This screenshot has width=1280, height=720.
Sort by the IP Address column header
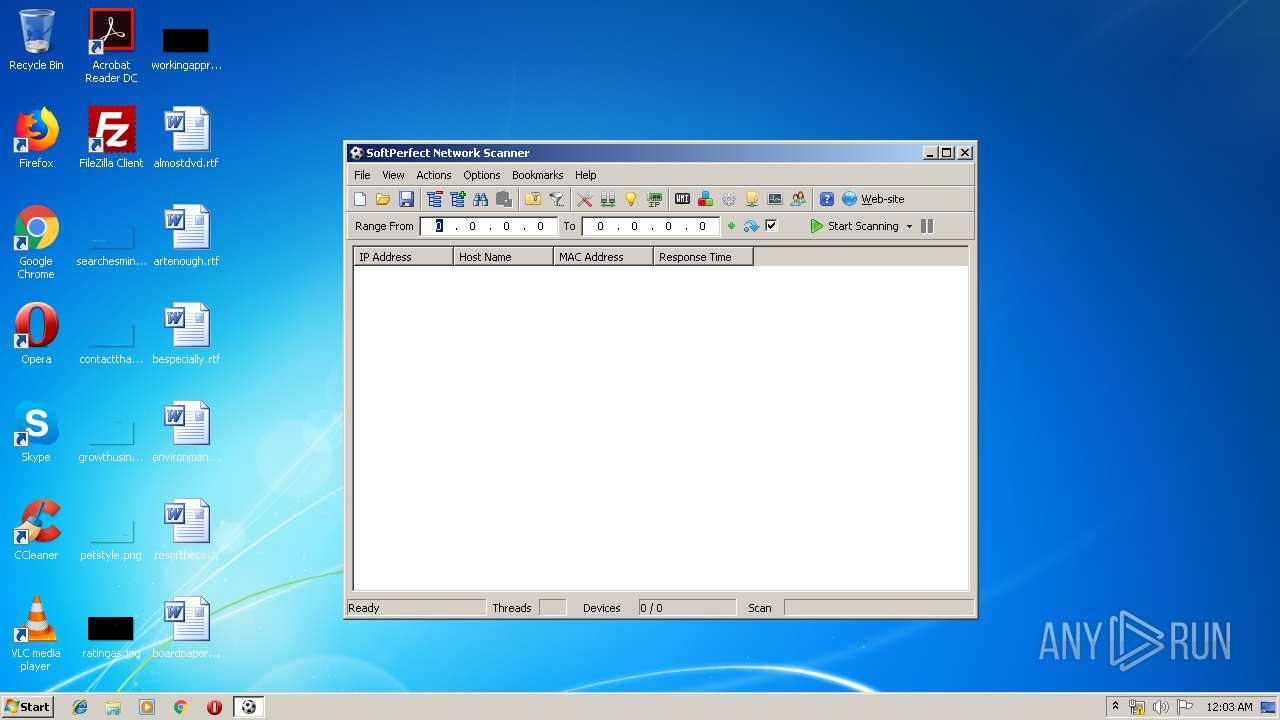(403, 257)
